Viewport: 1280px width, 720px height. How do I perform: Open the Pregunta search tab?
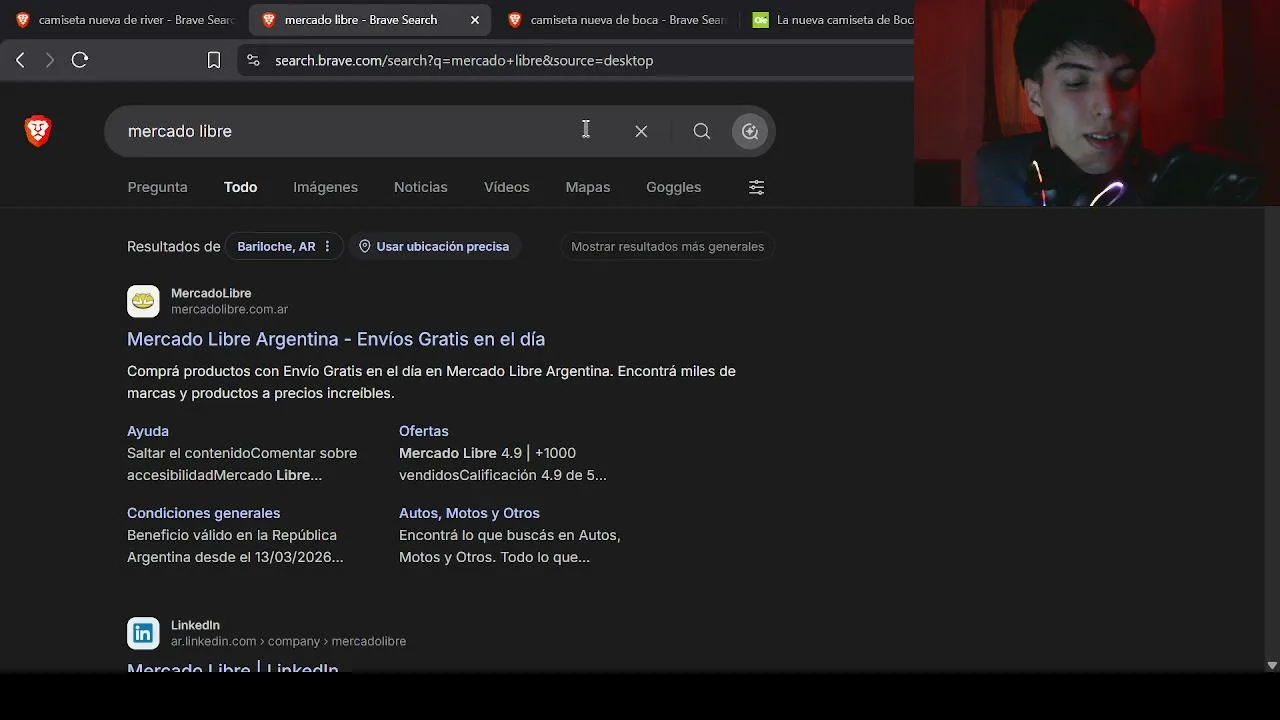(157, 187)
